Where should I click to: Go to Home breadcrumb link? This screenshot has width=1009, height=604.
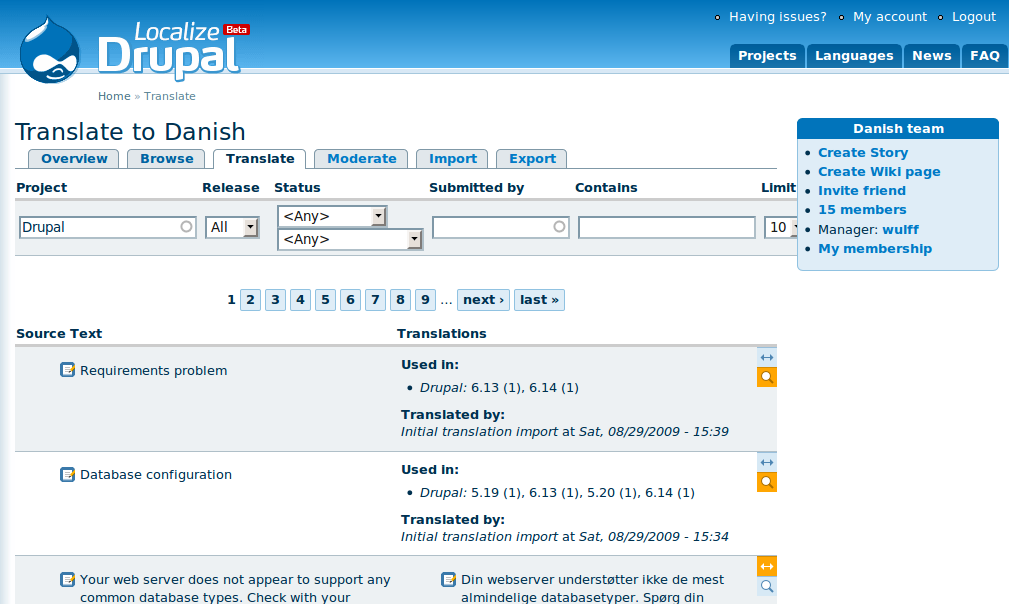pos(114,96)
